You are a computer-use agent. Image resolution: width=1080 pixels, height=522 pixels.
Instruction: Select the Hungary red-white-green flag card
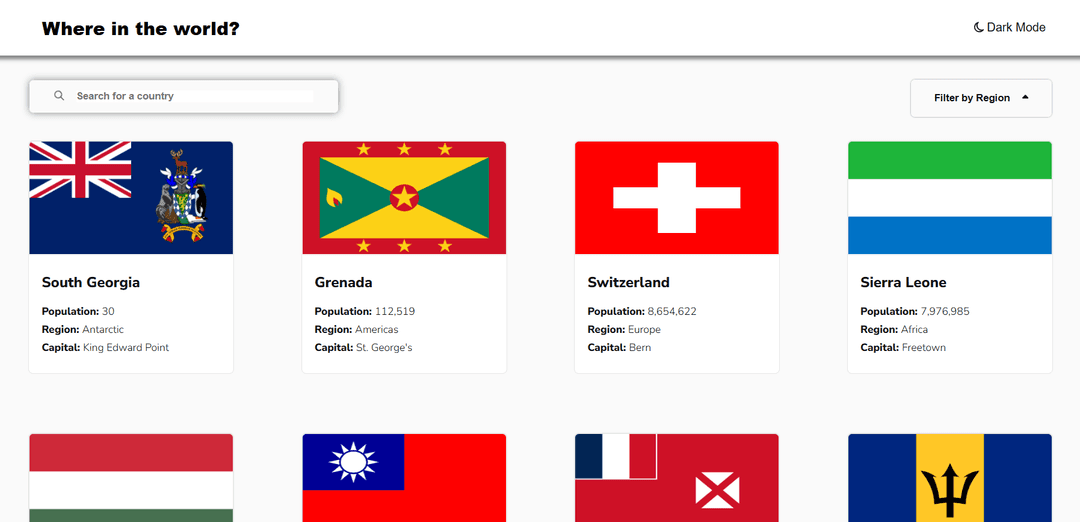click(x=131, y=478)
